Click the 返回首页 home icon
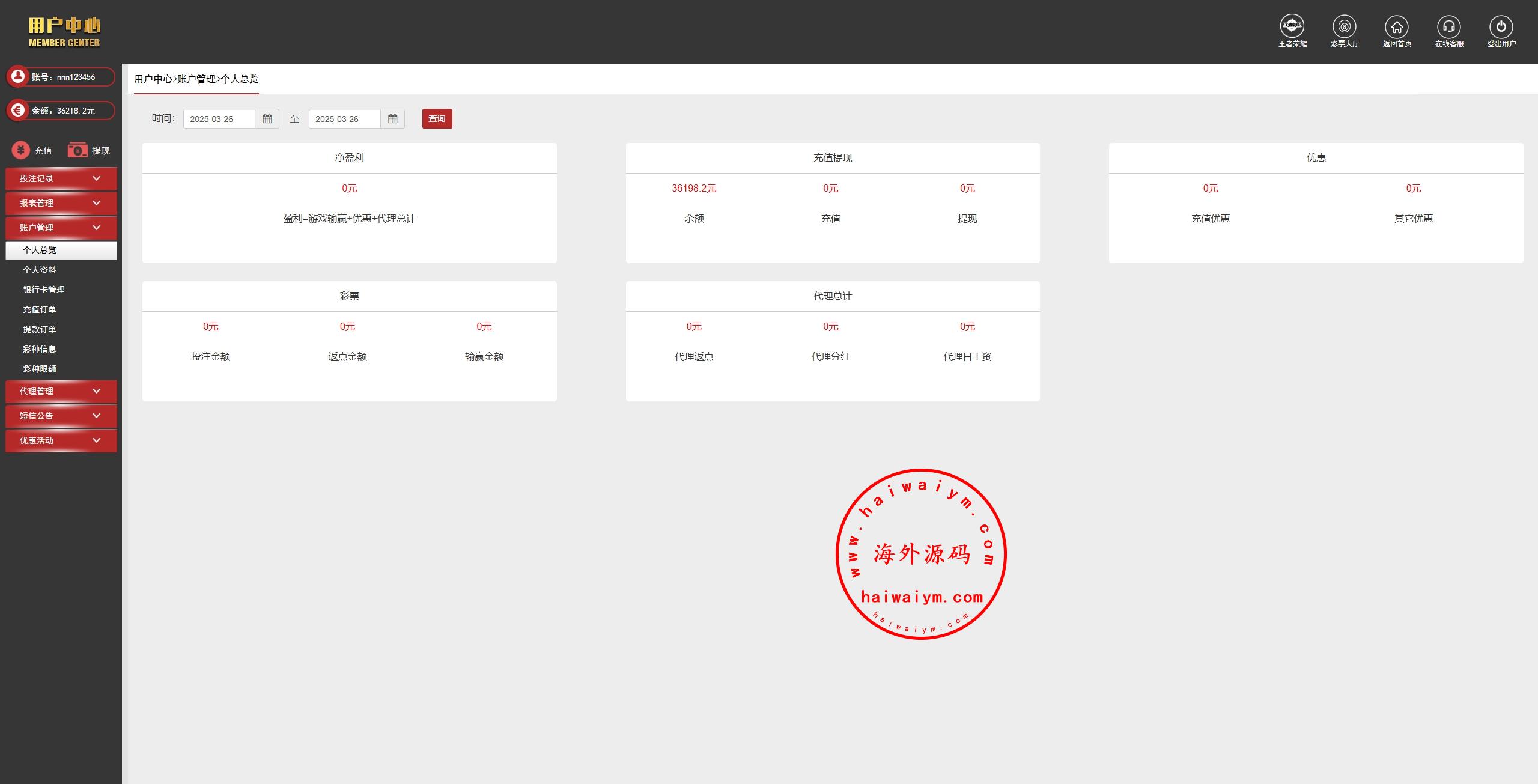Screen dimensions: 1538x784 [1396, 26]
